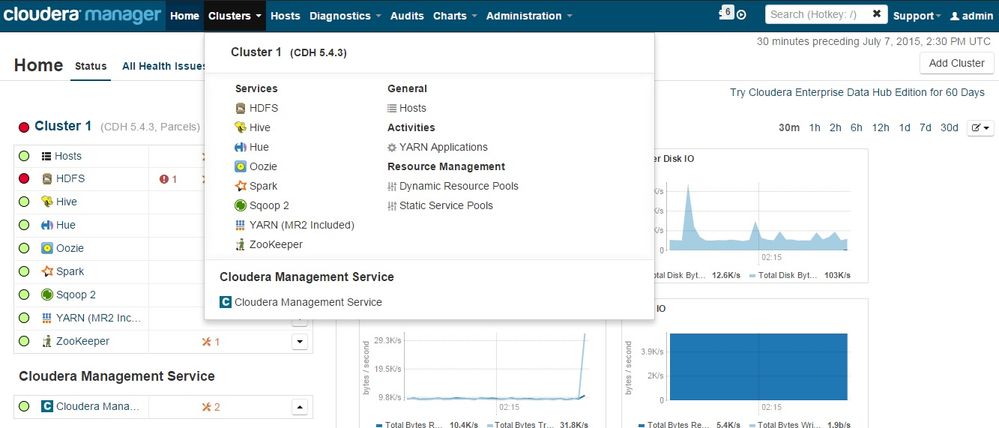Open Static Service Pools link
The width and height of the screenshot is (999, 428).
point(446,206)
